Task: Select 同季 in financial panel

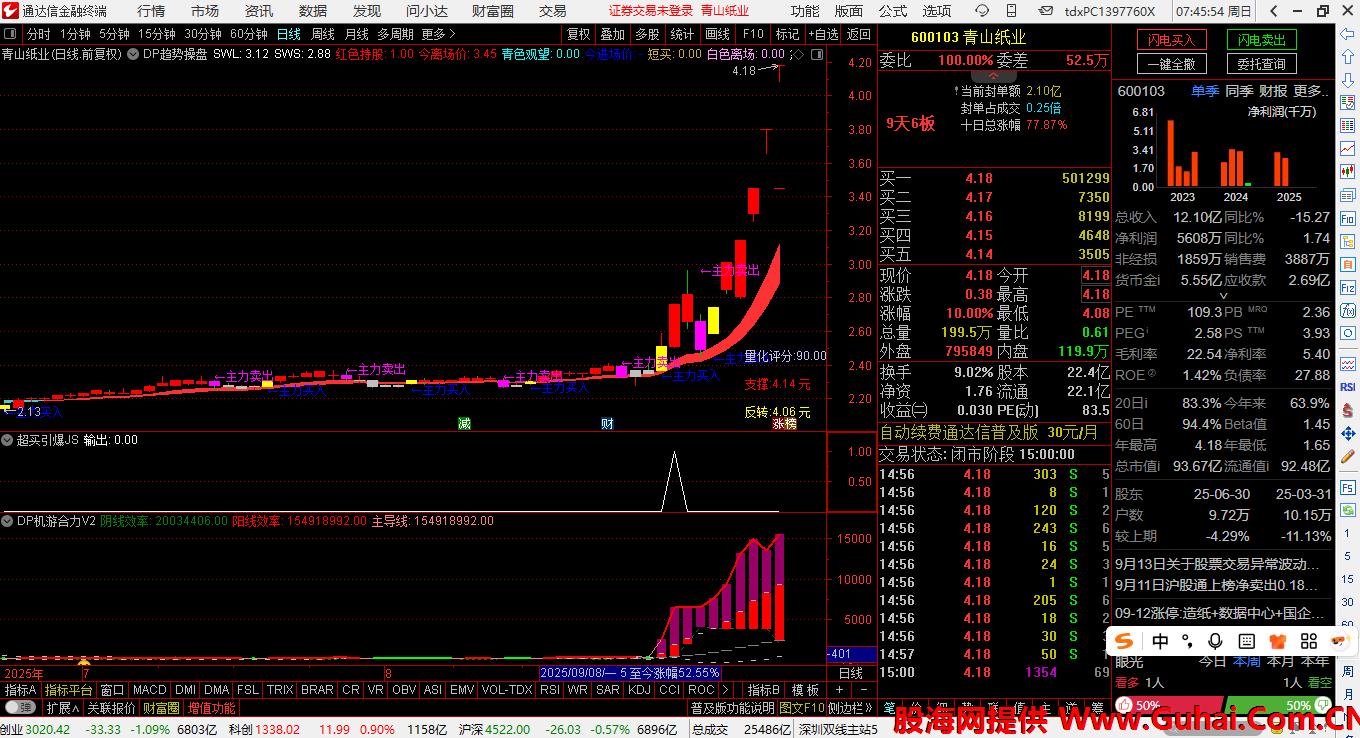Action: tap(1239, 91)
